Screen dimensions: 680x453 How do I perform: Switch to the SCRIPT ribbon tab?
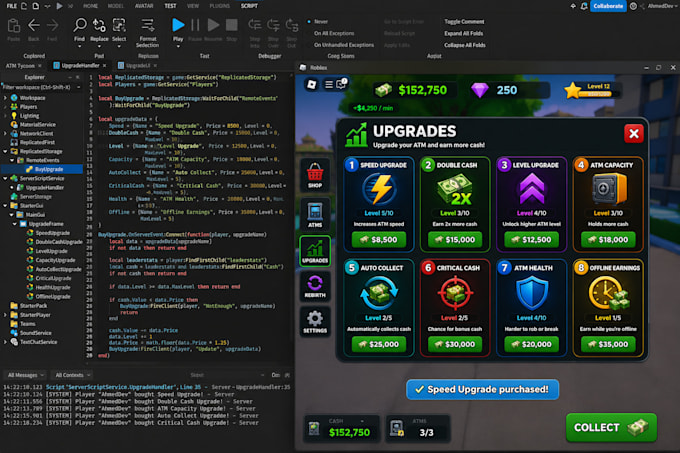[x=249, y=6]
